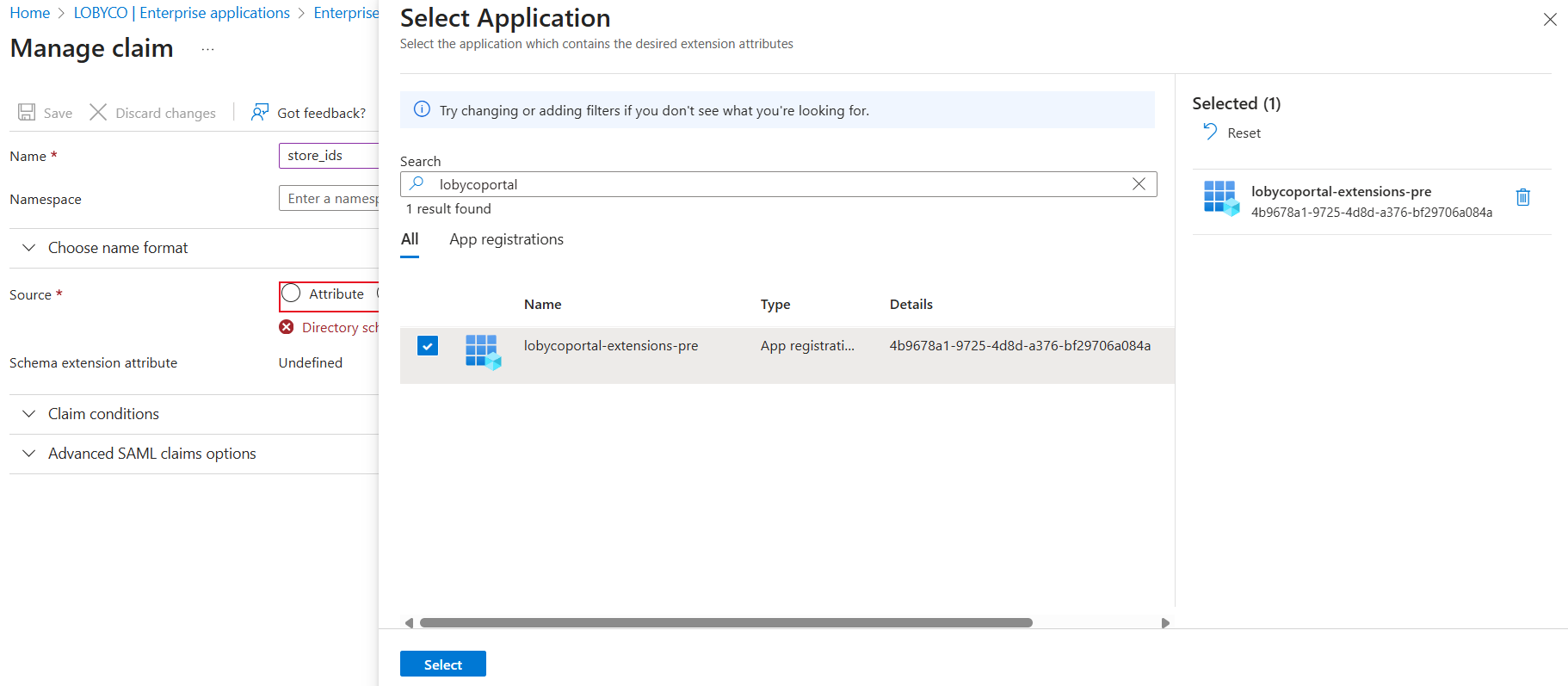Select the Attribute radio button
Image resolution: width=1568 pixels, height=686 pixels.
tap(292, 294)
